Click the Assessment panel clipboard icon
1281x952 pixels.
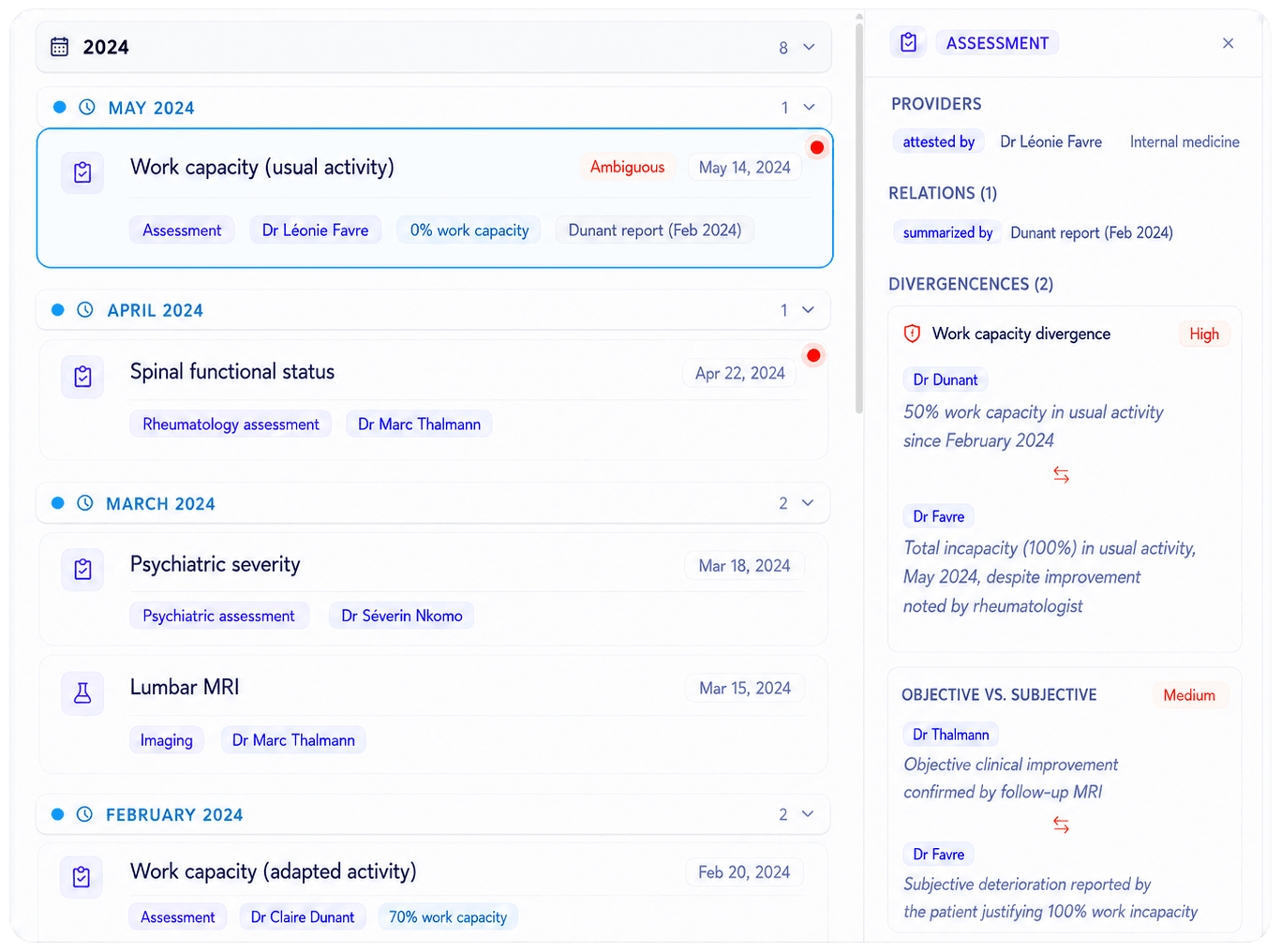[908, 42]
